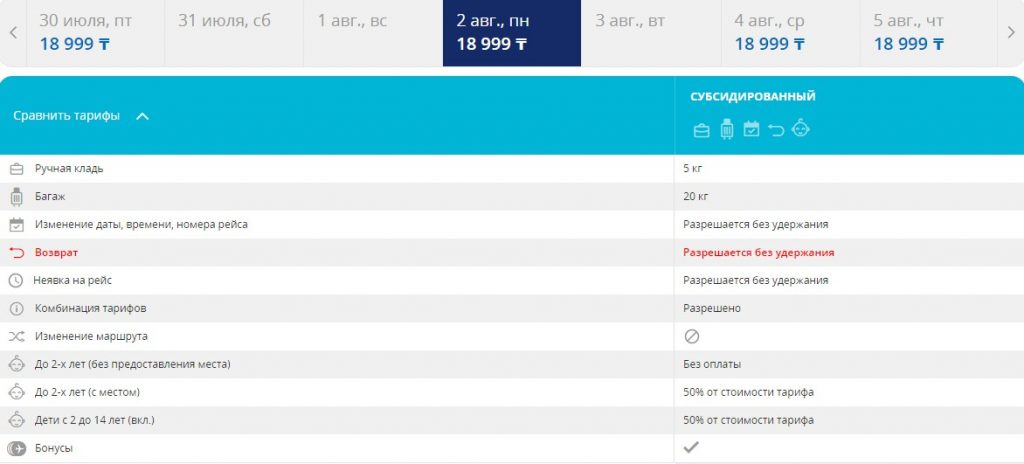Click the hand luggage icon under Субсидированный
Viewport: 1024px width, 464px height.
tap(701, 129)
